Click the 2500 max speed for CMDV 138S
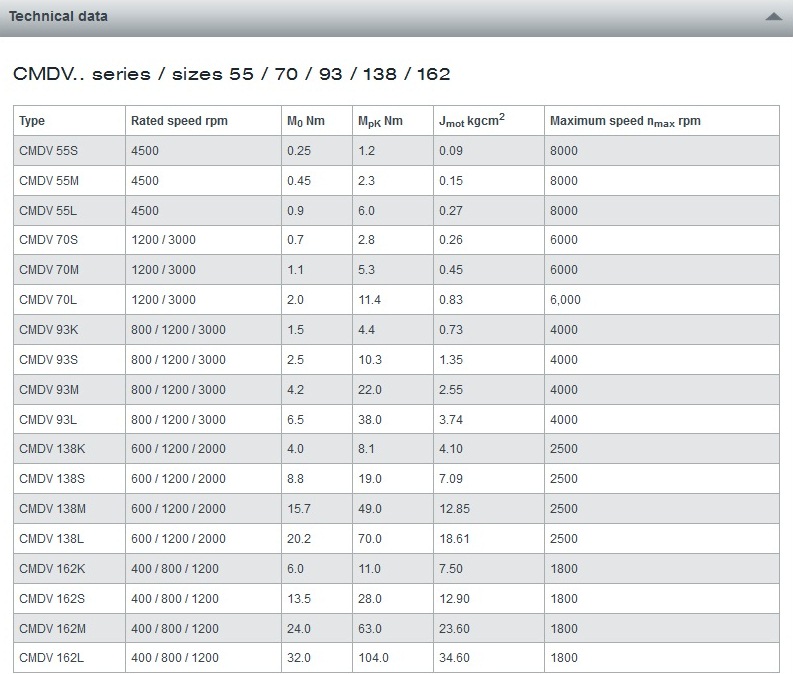This screenshot has width=793, height=674. point(564,478)
